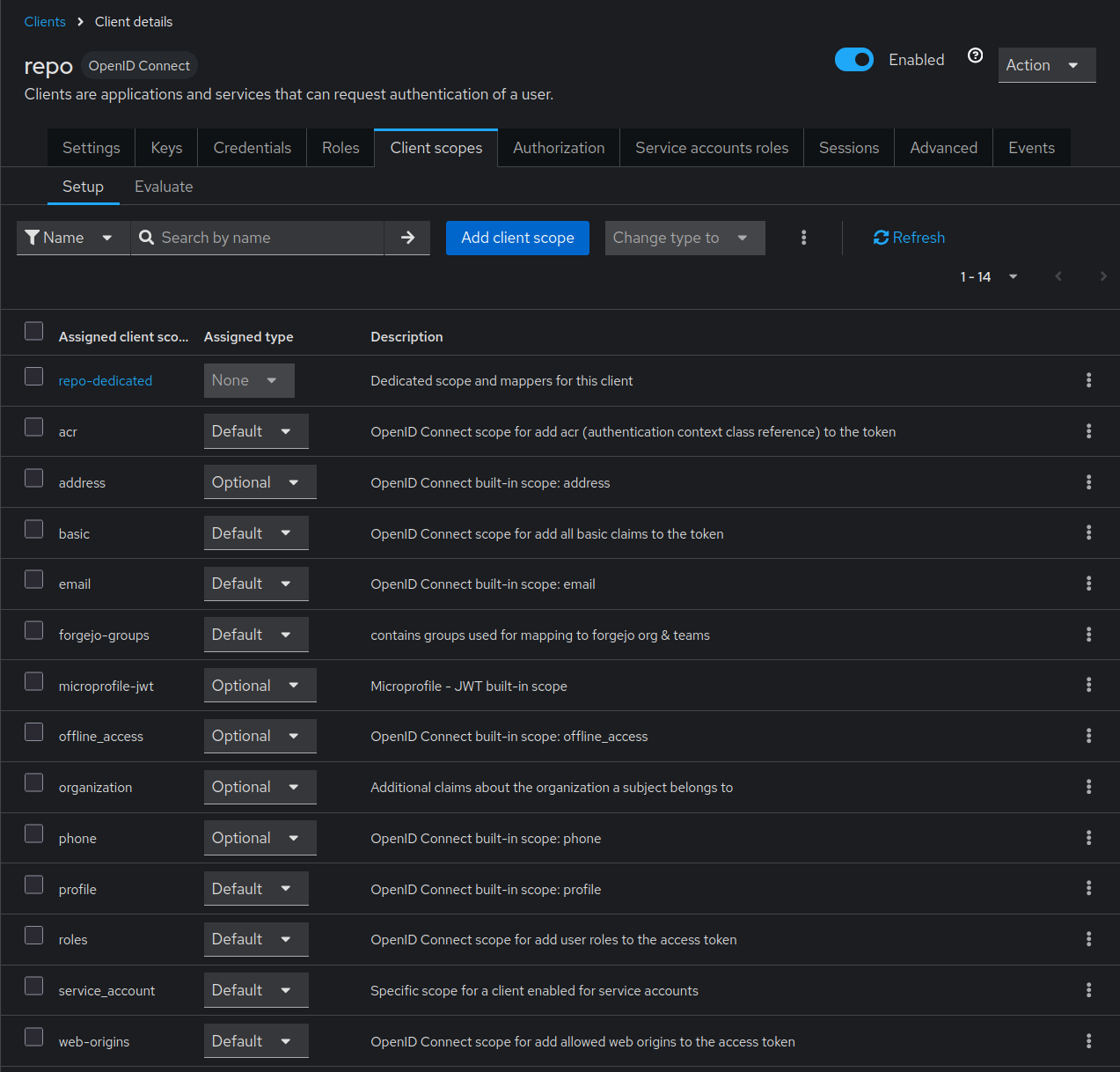Open kebab menu for forgejo-groups row

click(1088, 635)
